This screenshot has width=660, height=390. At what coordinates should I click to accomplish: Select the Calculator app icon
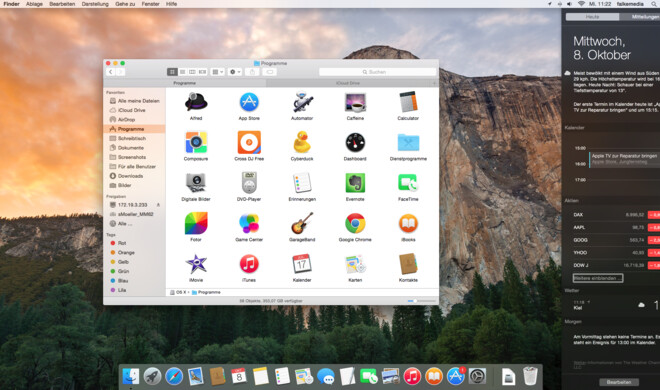[x=408, y=102]
